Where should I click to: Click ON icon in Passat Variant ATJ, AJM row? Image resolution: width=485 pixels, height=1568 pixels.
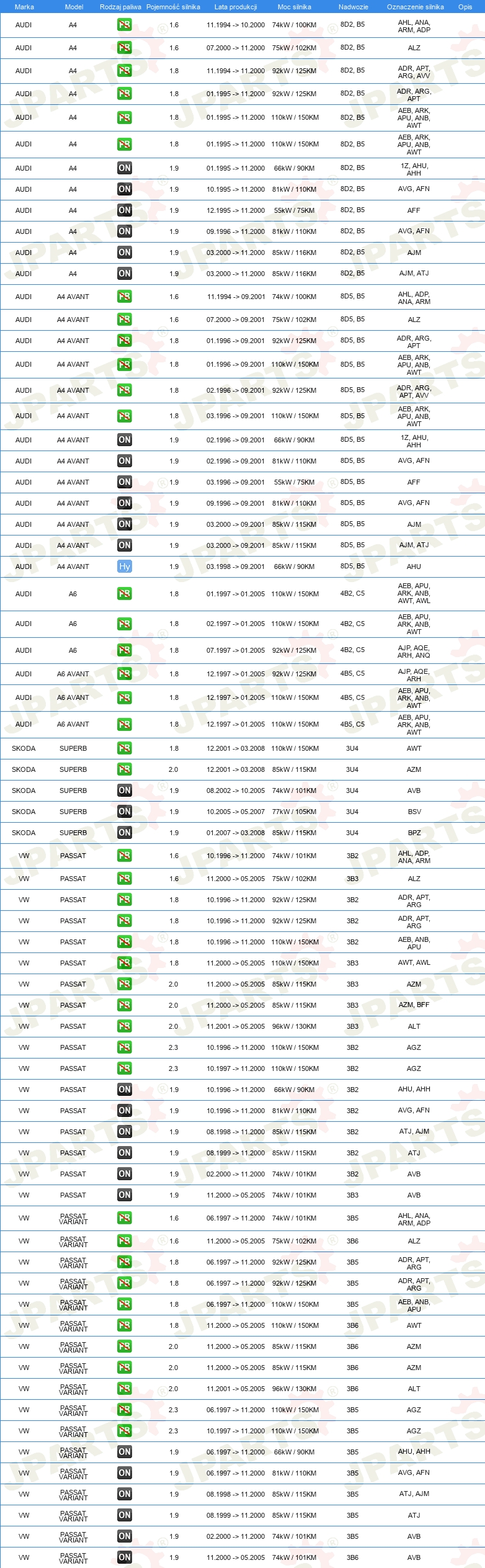pyautogui.click(x=125, y=1494)
